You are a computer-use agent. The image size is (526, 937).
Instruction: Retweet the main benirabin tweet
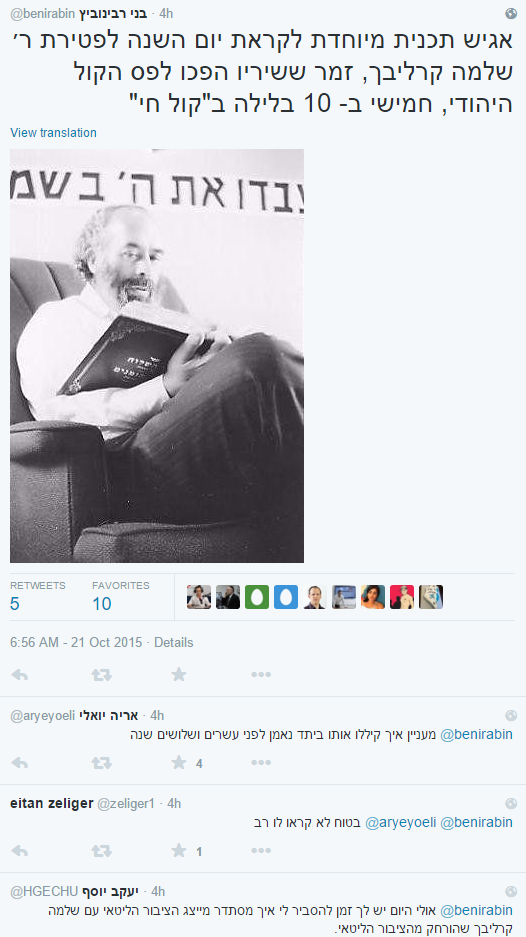102,675
